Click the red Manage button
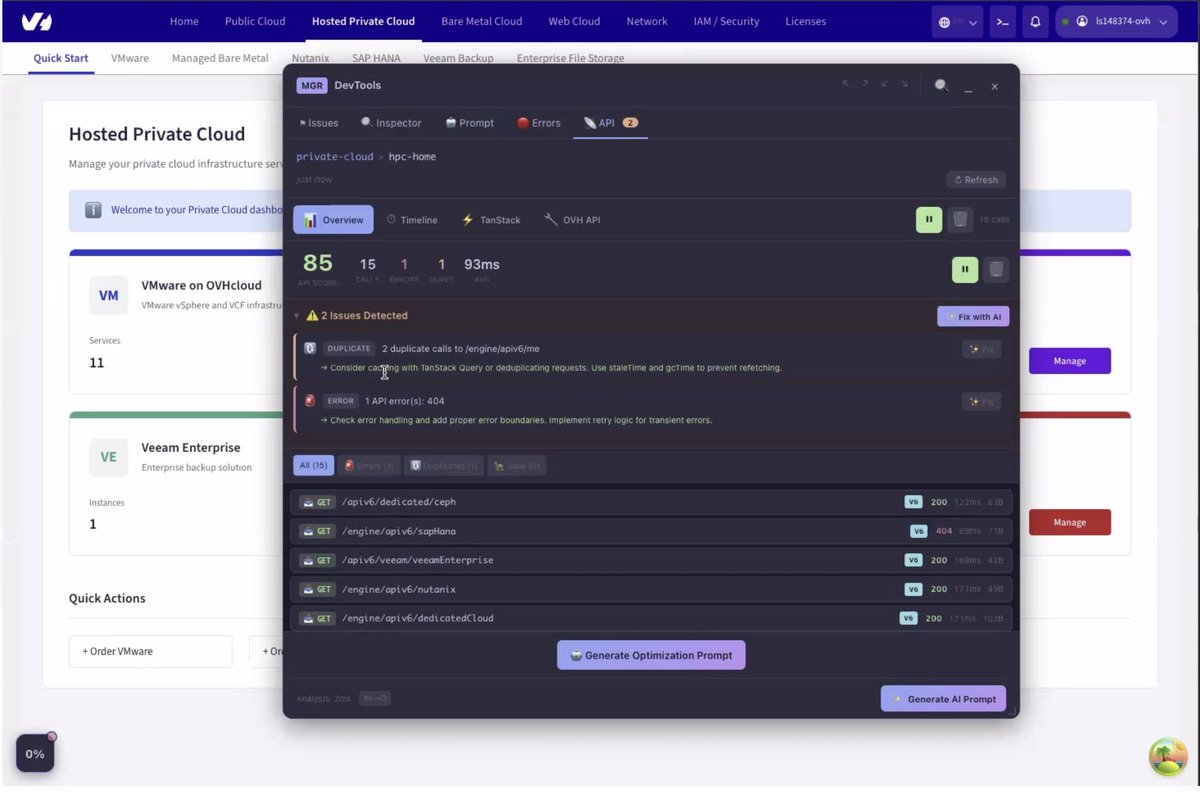 point(1069,522)
